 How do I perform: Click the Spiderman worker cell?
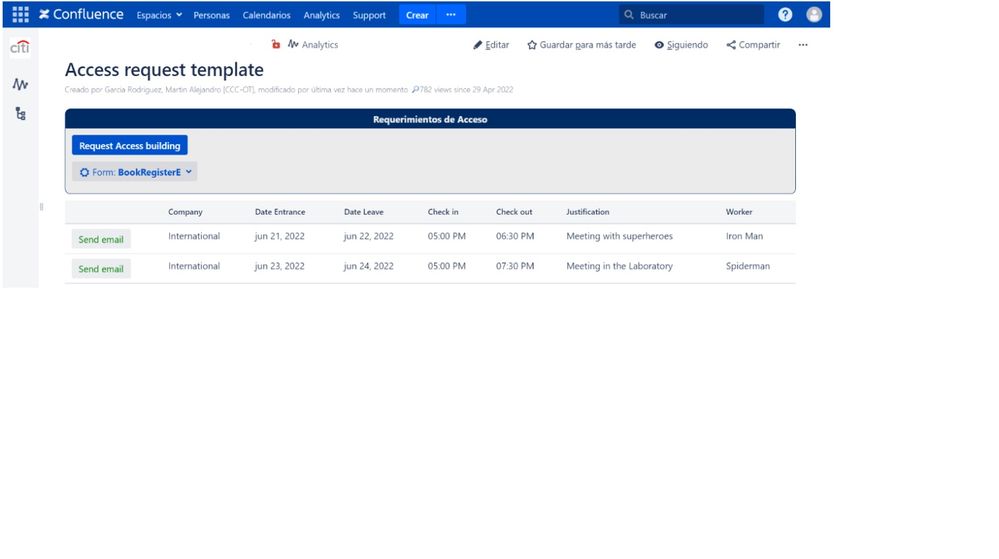pyautogui.click(x=747, y=266)
